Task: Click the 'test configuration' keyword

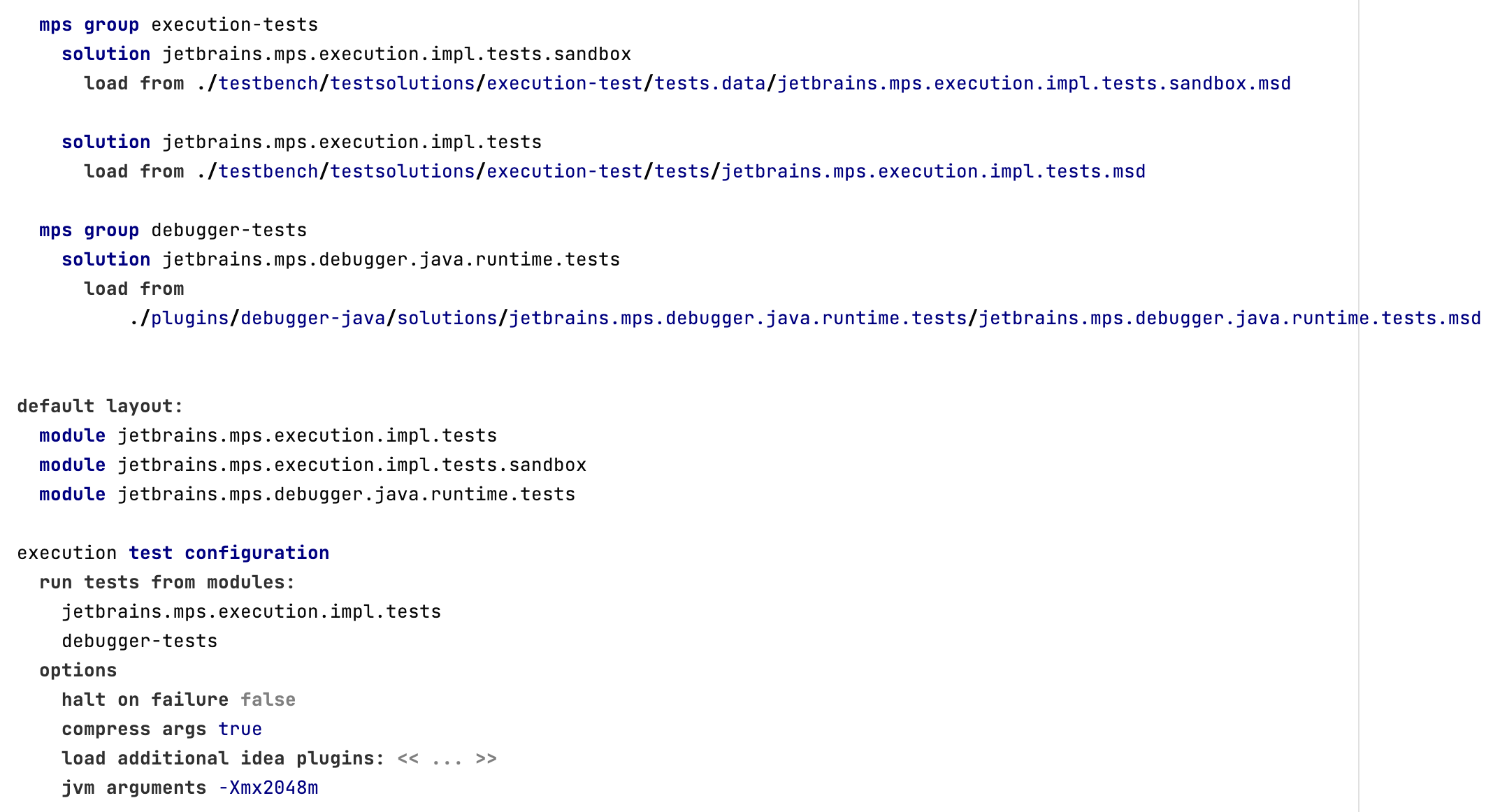Action: [x=229, y=553]
